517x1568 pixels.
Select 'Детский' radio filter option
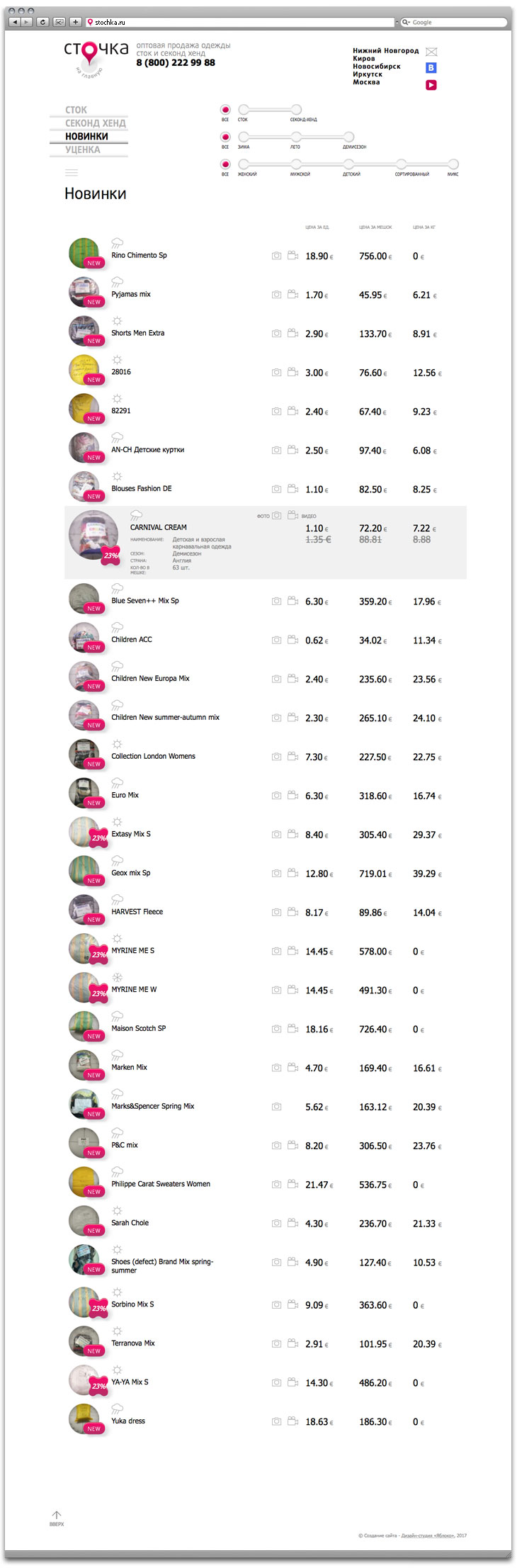348,164
